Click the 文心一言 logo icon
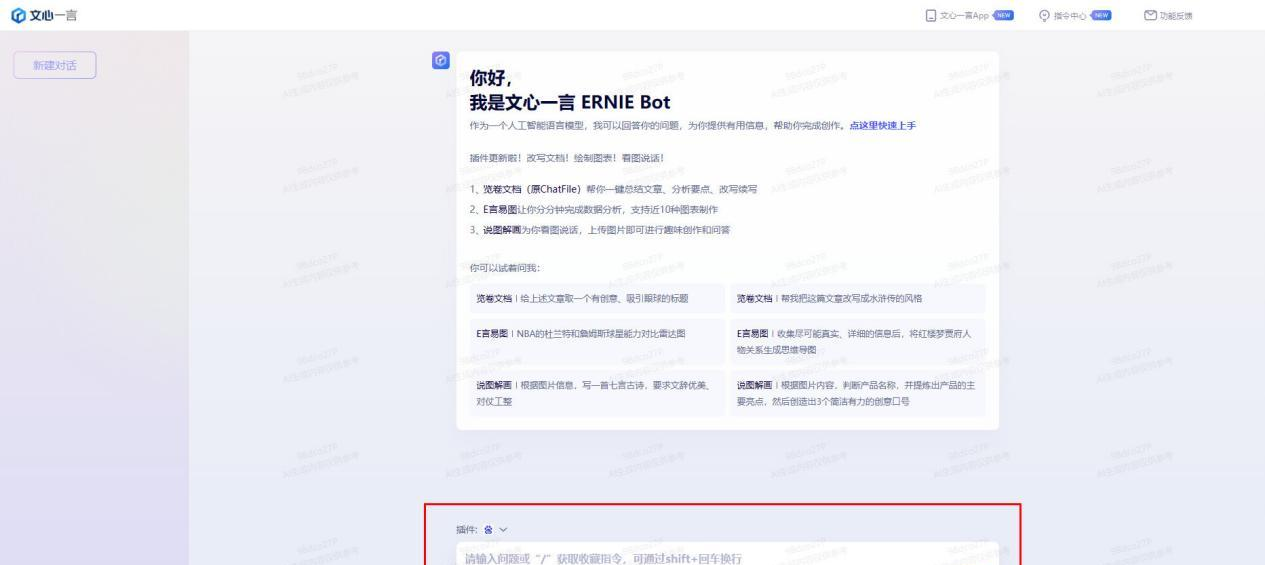 16,14
